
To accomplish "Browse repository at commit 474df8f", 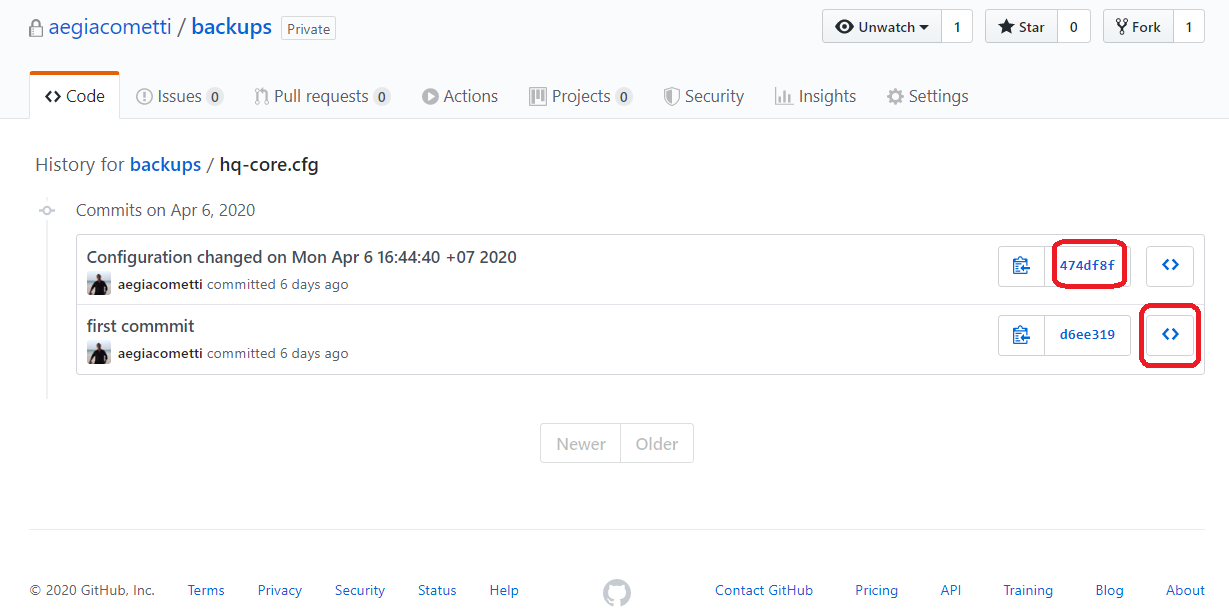I will point(1170,265).
